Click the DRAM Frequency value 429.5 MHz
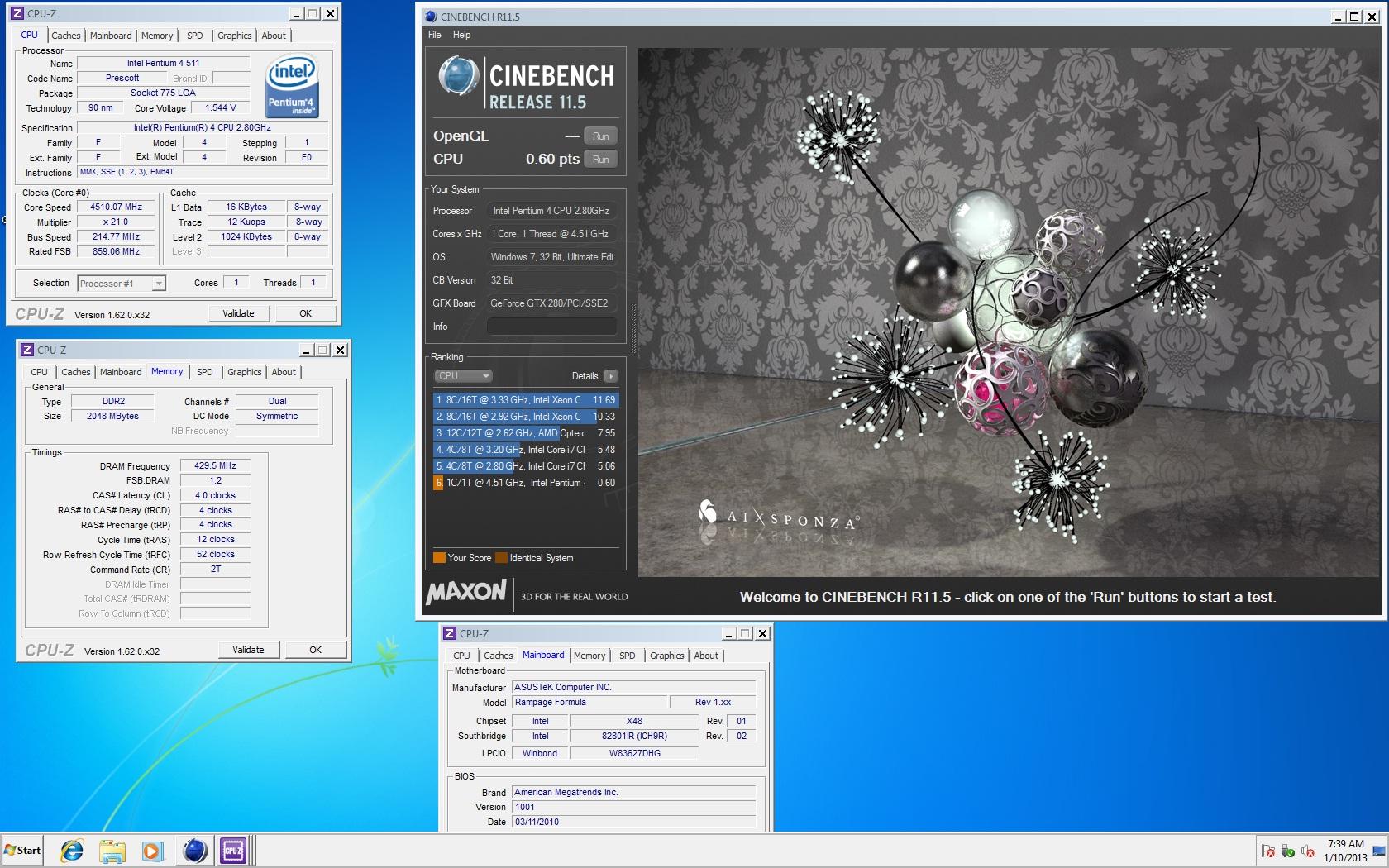 click(x=216, y=466)
